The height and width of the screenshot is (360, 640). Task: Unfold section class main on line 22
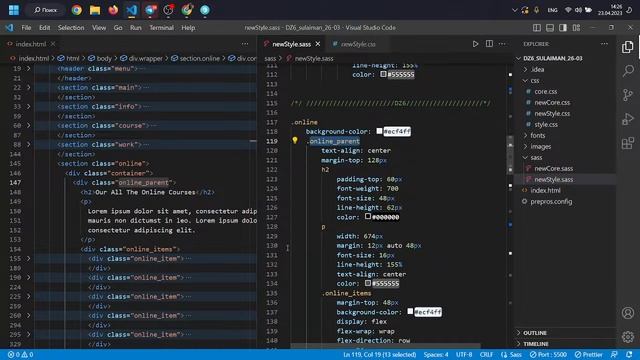29,87
